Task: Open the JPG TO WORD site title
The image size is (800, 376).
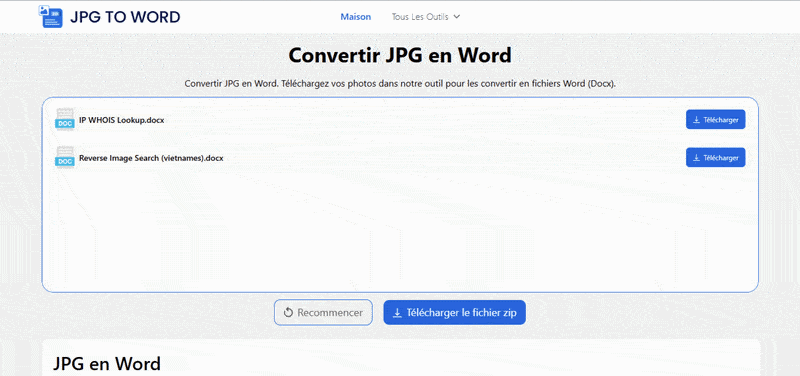Action: point(125,17)
